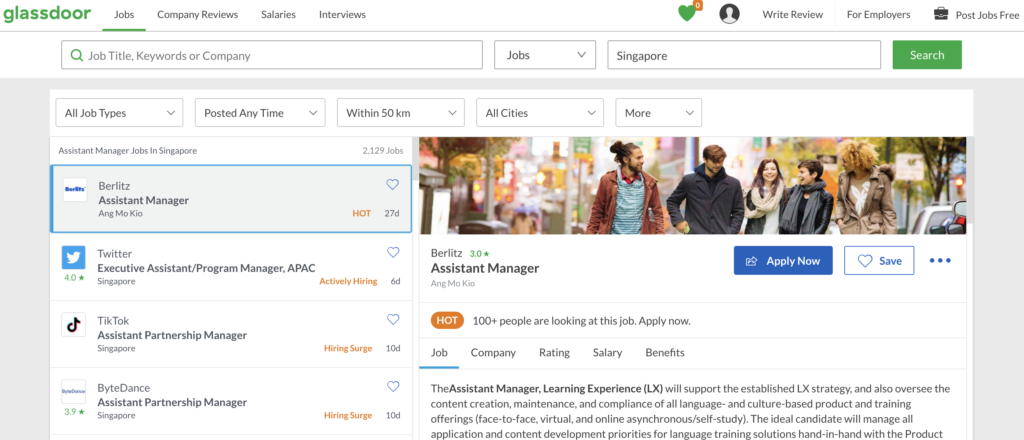Click the Singapore location field

[744, 55]
